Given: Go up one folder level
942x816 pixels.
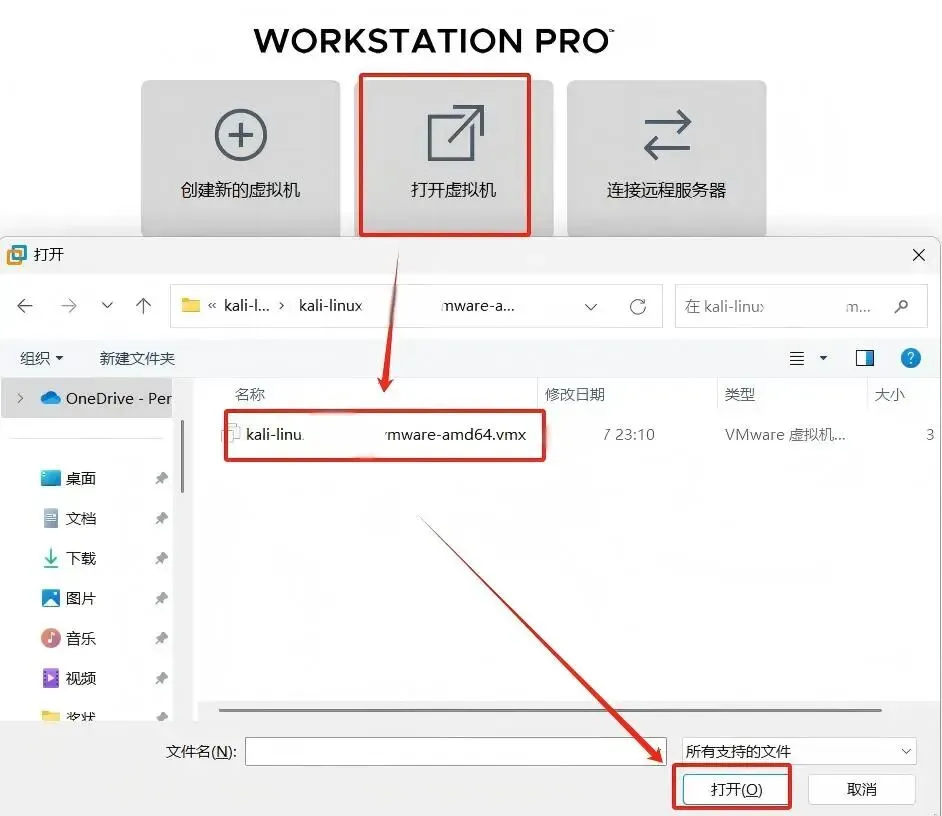Looking at the screenshot, I should (143, 306).
